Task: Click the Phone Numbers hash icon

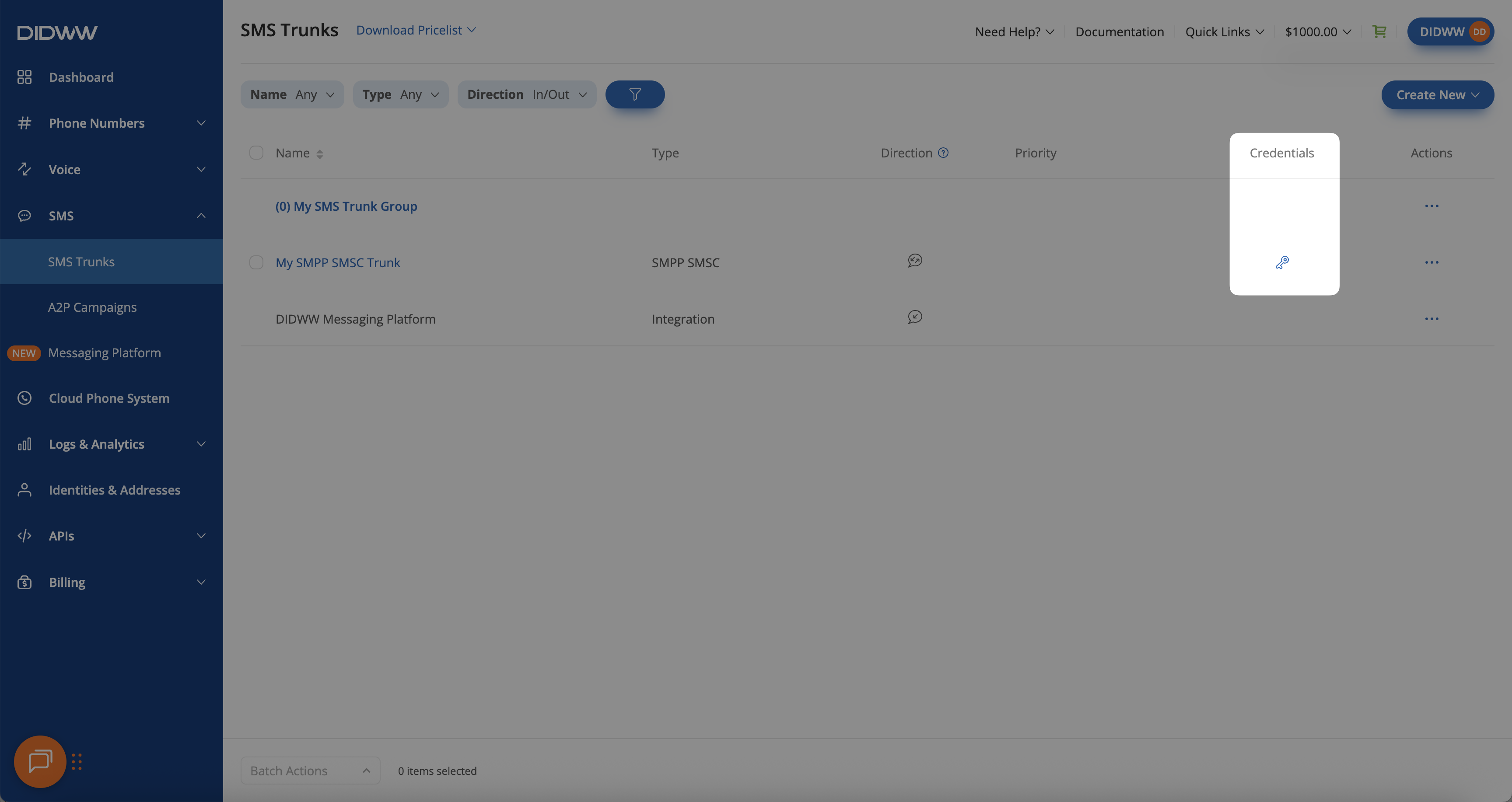Action: pyautogui.click(x=24, y=123)
